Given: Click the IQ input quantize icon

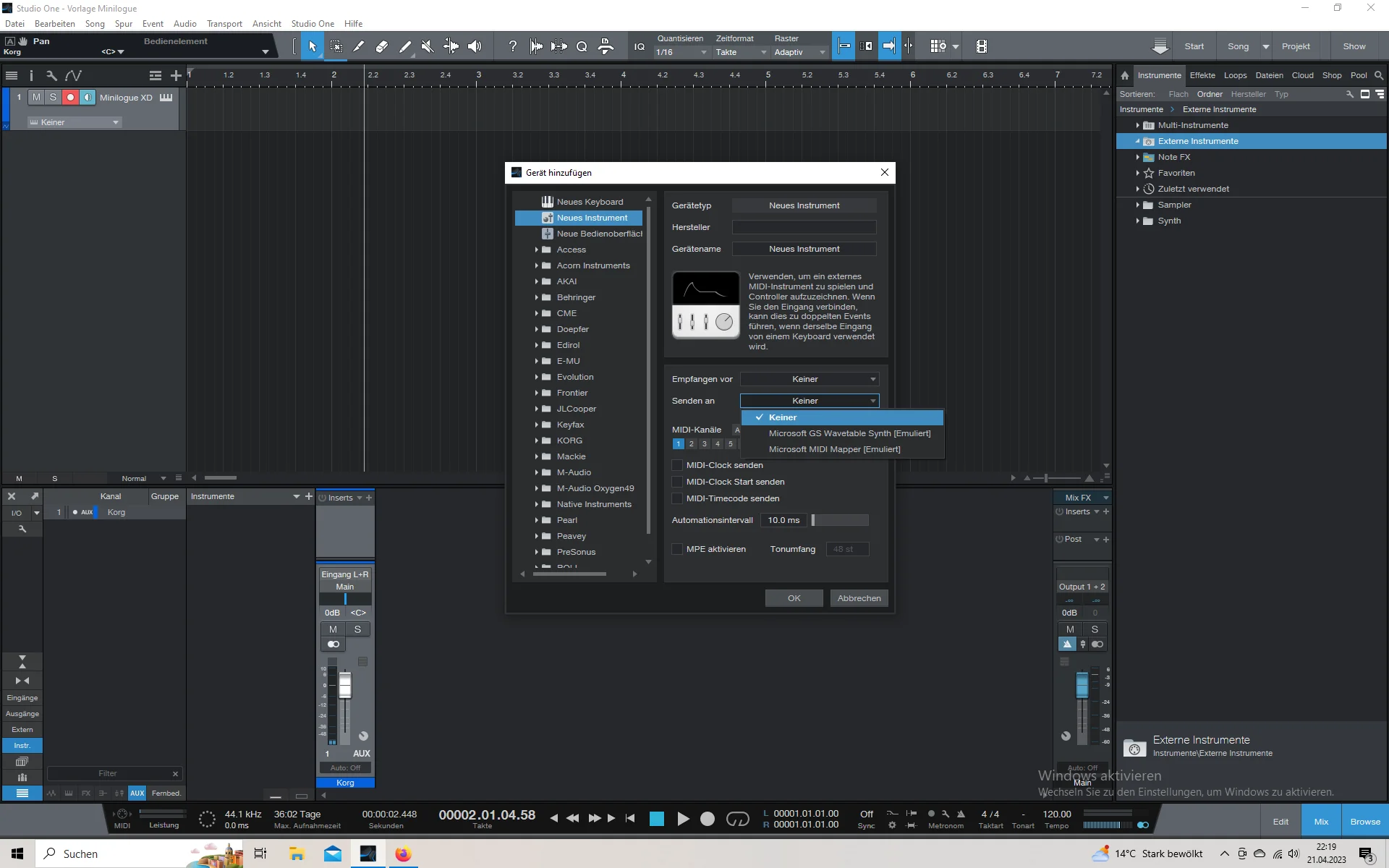Looking at the screenshot, I should [640, 46].
